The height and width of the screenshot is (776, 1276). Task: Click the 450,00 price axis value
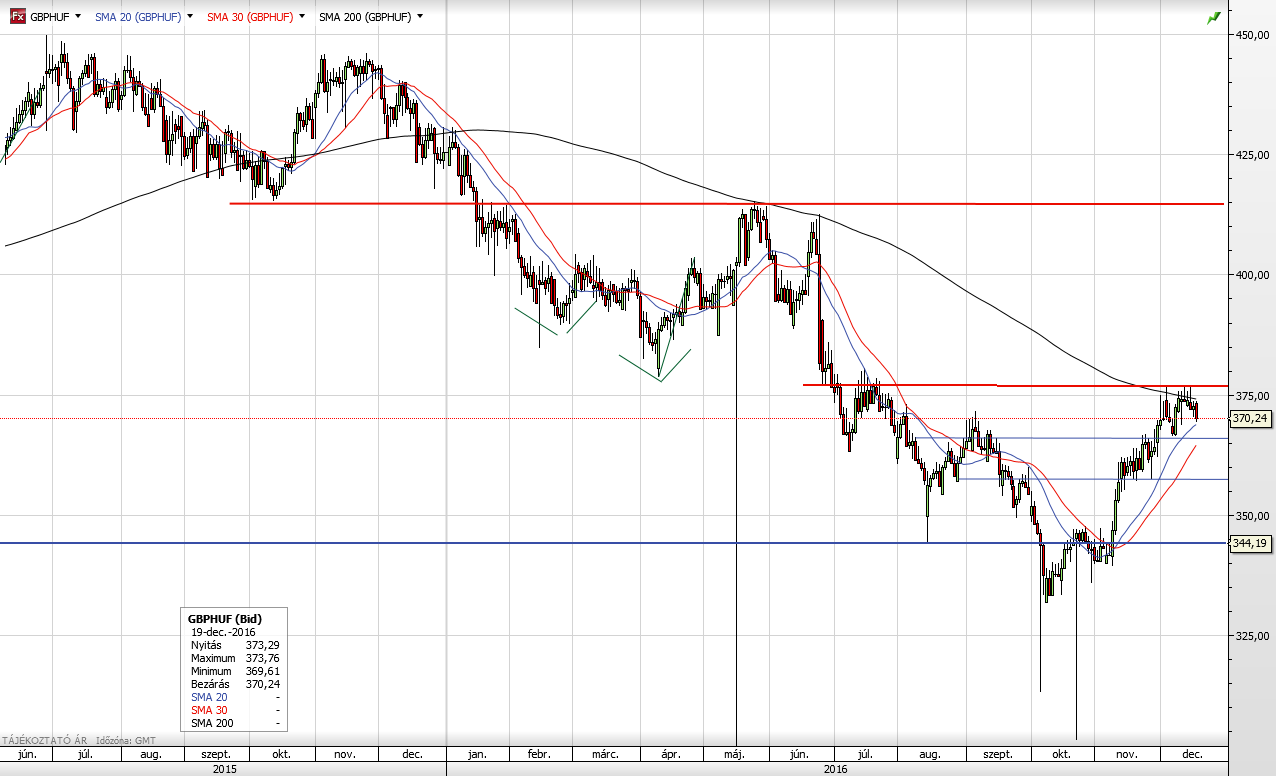1254,35
